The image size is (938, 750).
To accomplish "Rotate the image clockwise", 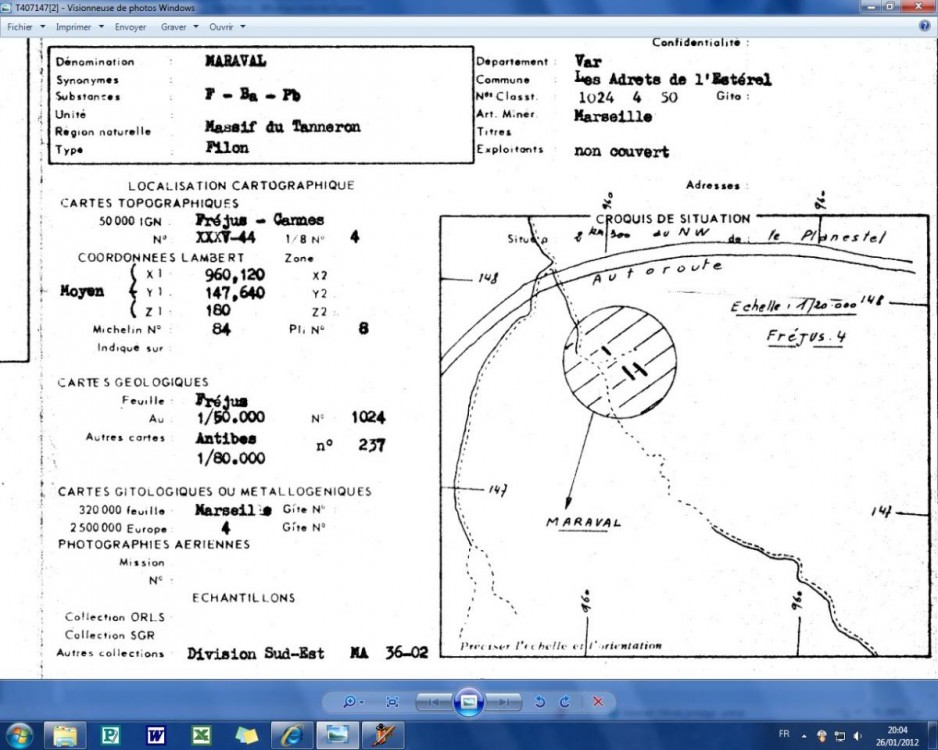I will 565,702.
